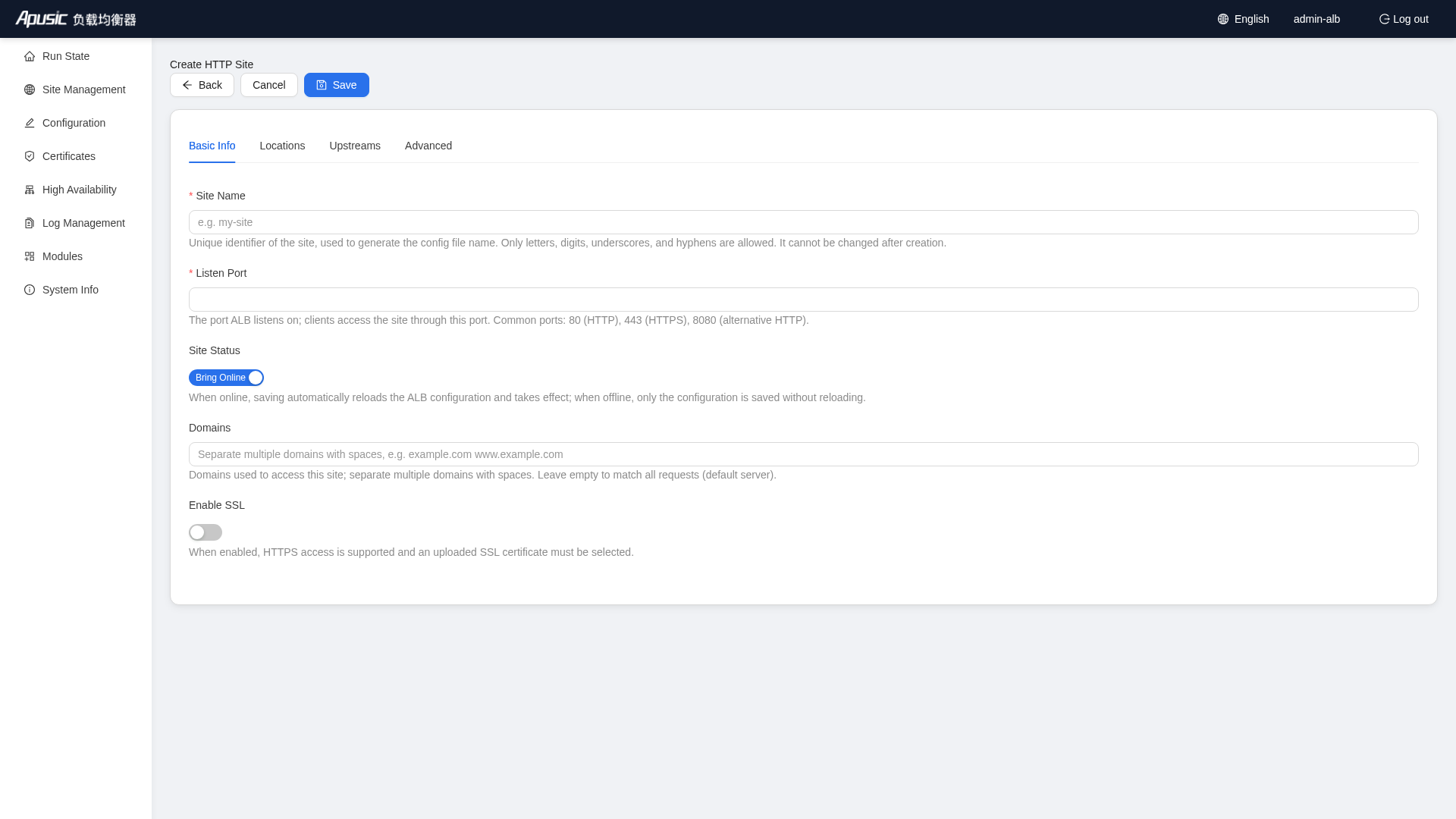Click the Log out link
The height and width of the screenshot is (819, 1456).
(1404, 19)
